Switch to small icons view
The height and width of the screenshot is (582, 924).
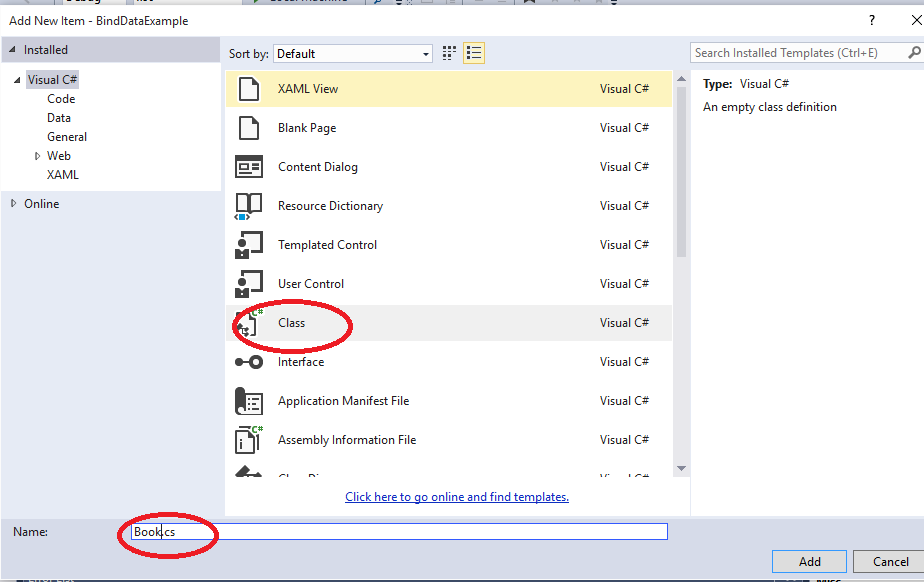449,54
